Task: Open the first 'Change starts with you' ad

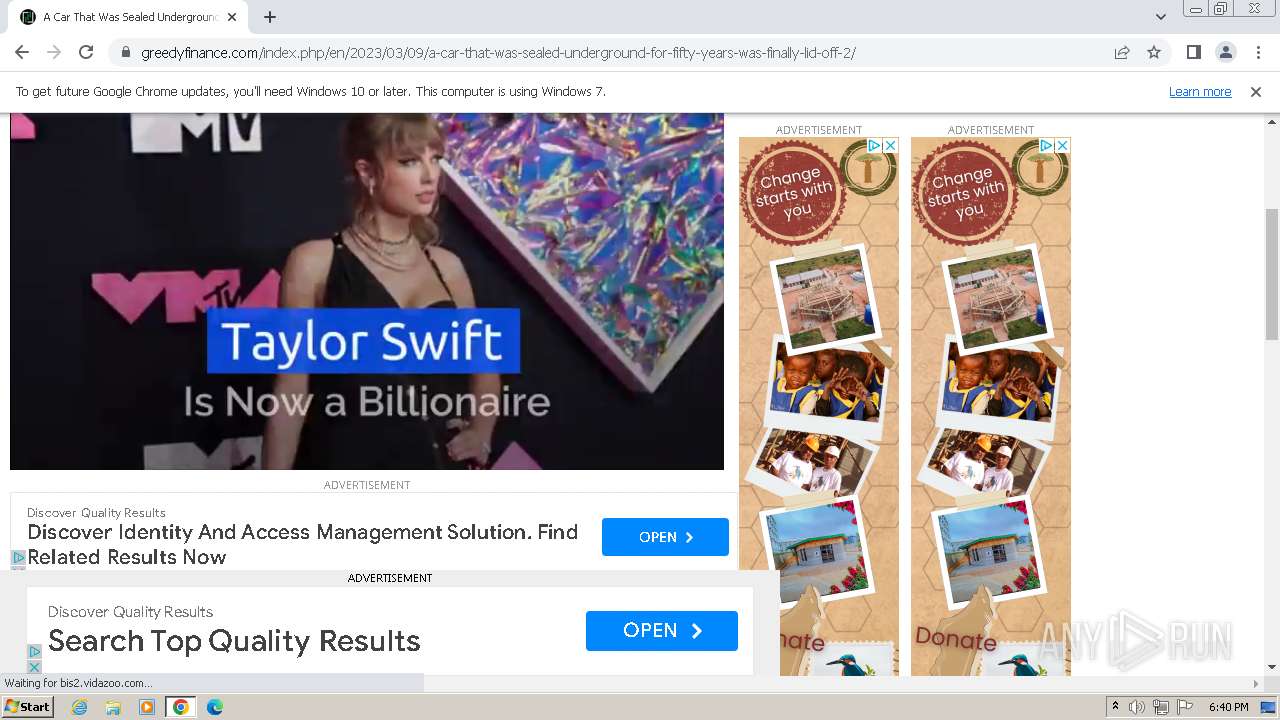Action: click(x=819, y=406)
